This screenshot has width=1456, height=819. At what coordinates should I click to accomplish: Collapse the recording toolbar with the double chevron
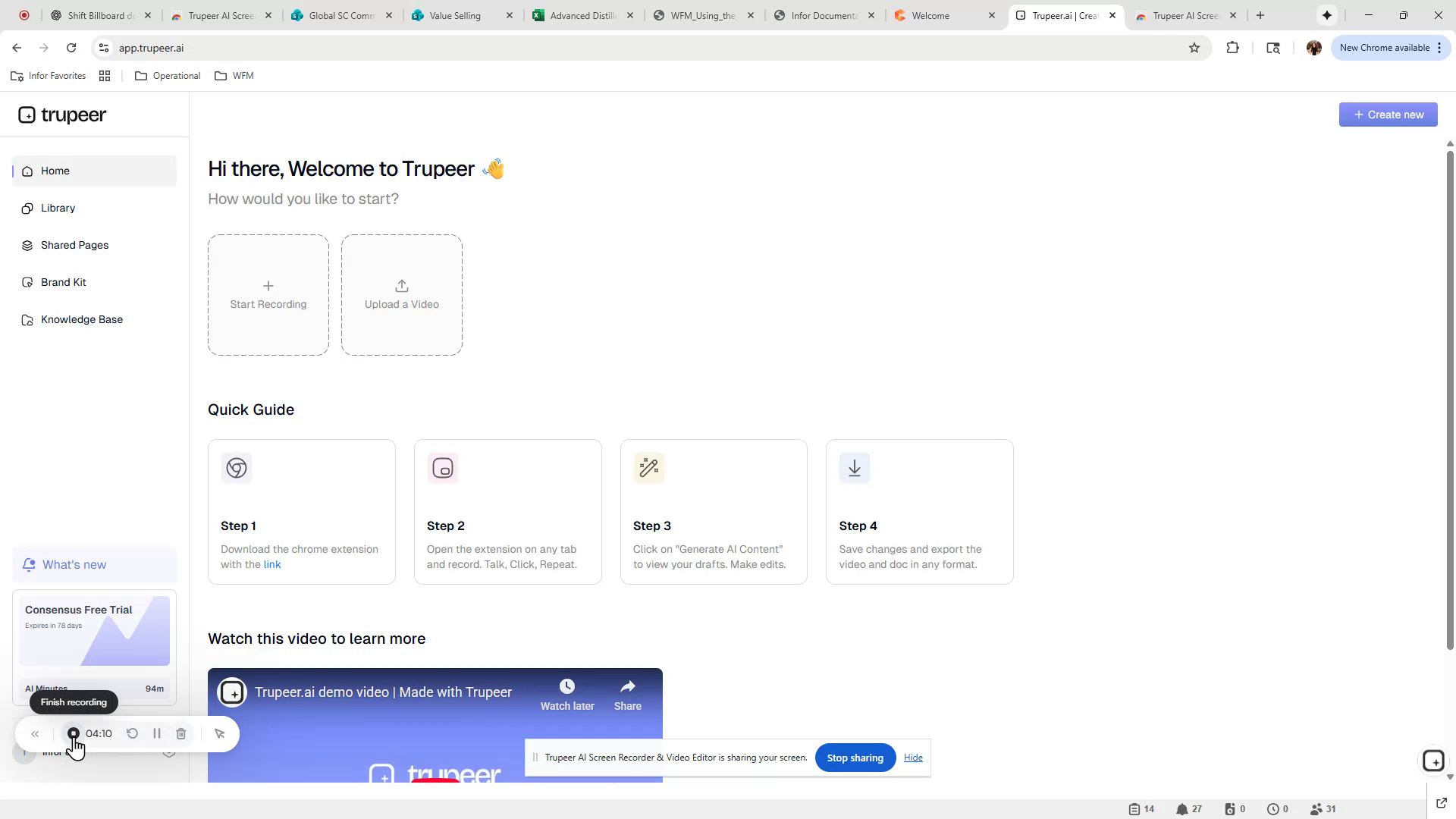tap(35, 733)
